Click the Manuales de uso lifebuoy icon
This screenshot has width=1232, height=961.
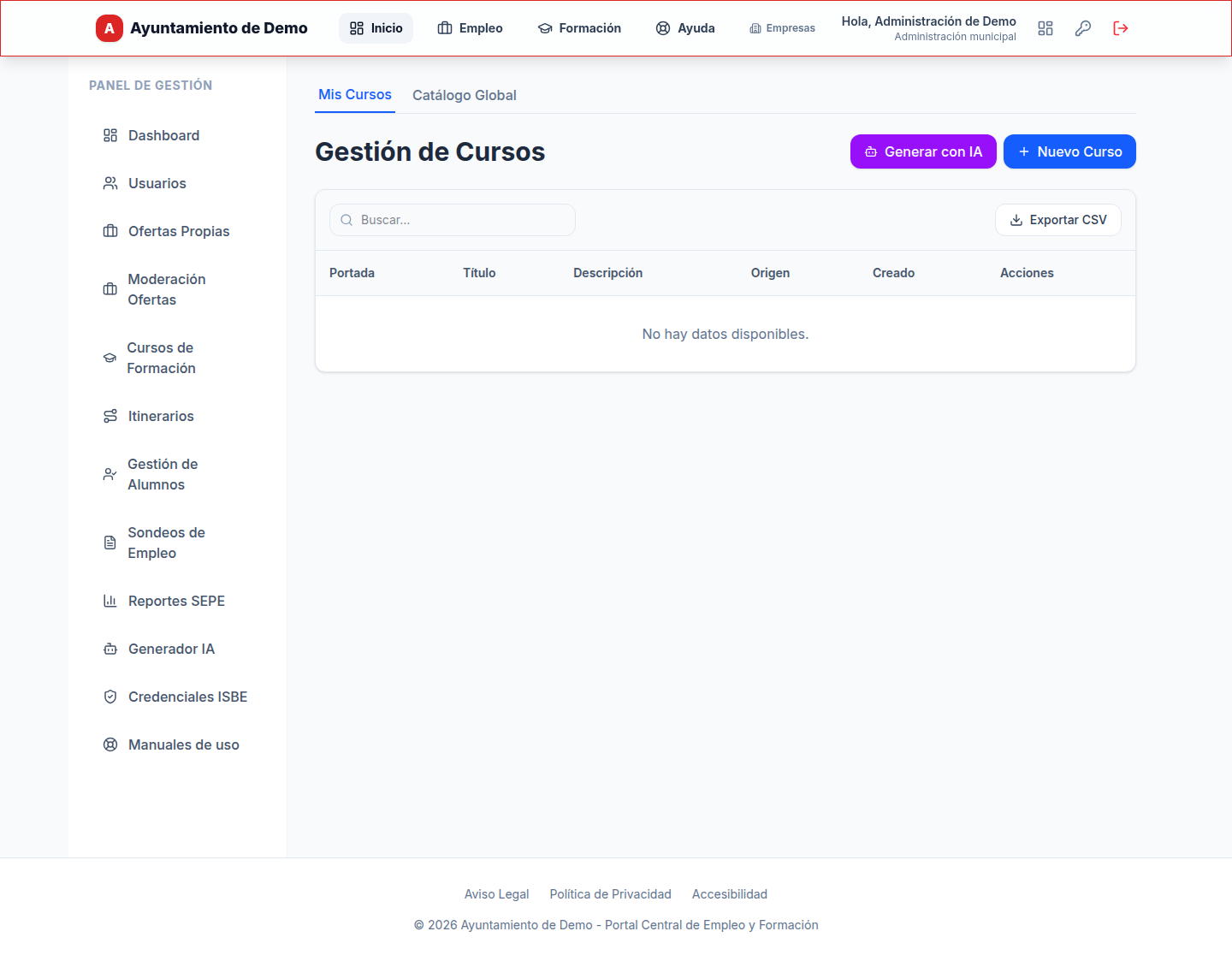(x=110, y=744)
